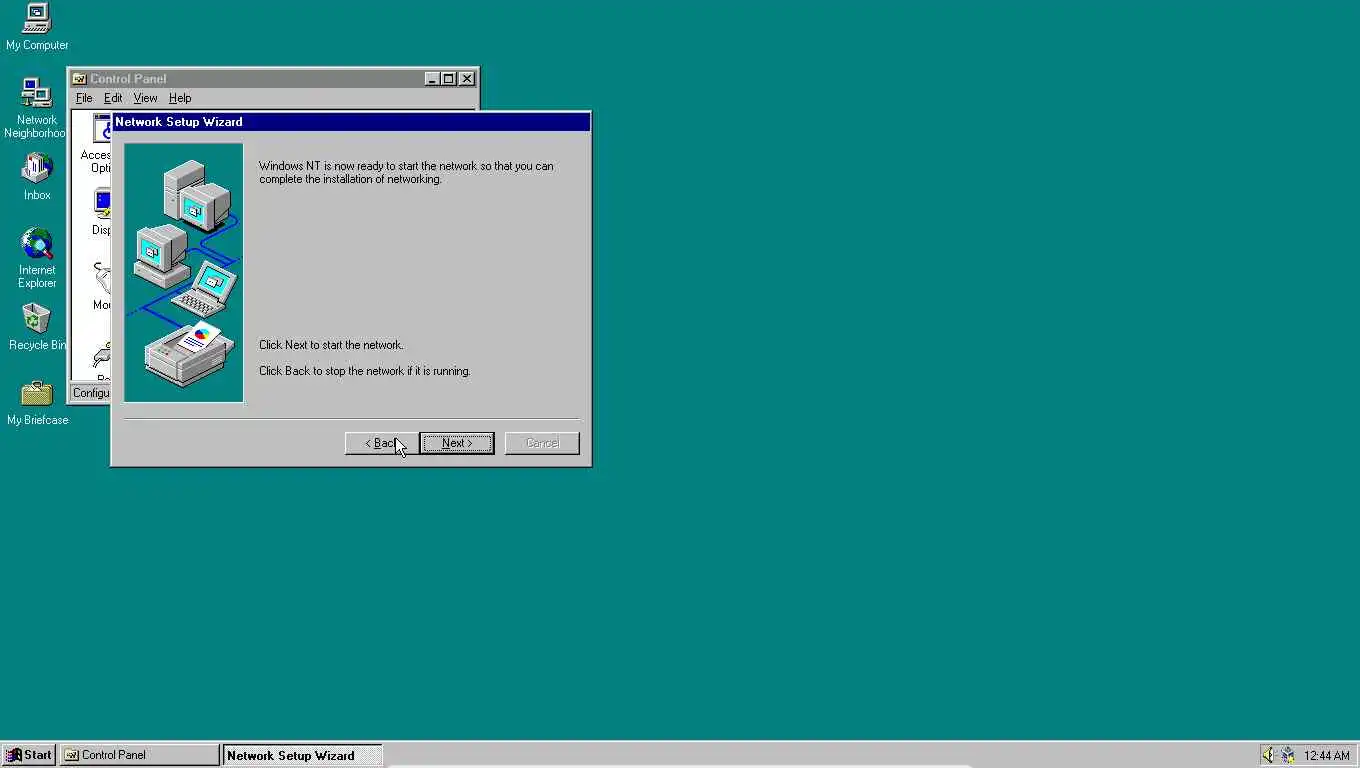The image size is (1360, 768).
Task: Click the Next button in wizard
Action: click(x=457, y=443)
